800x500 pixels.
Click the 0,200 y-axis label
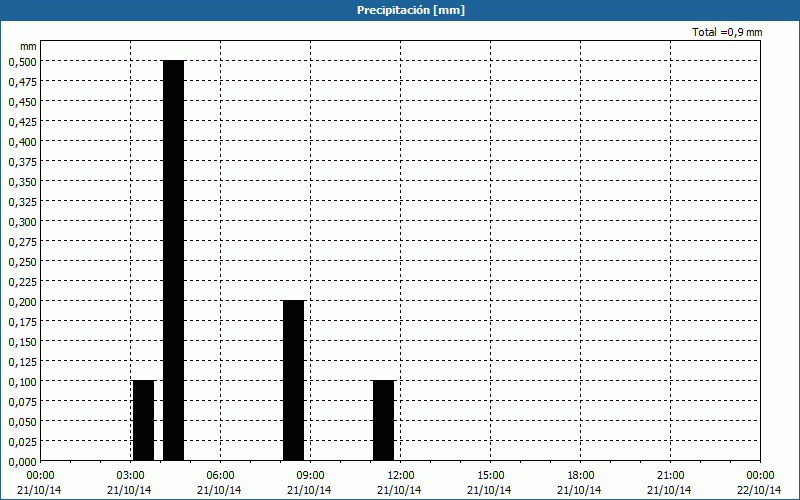pos(22,302)
